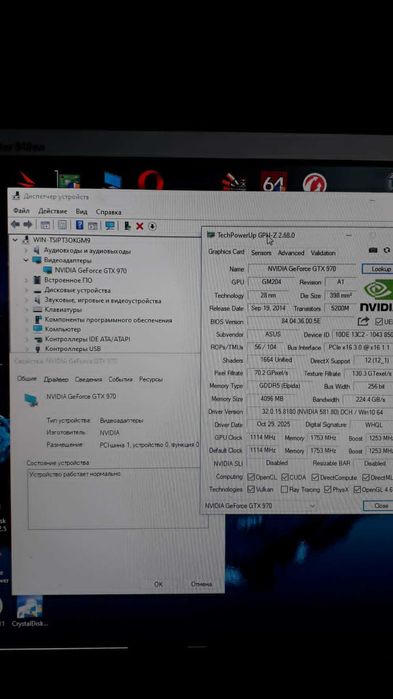
Task: Click the scan for hardware changes monitor icon
Action: pos(110,226)
